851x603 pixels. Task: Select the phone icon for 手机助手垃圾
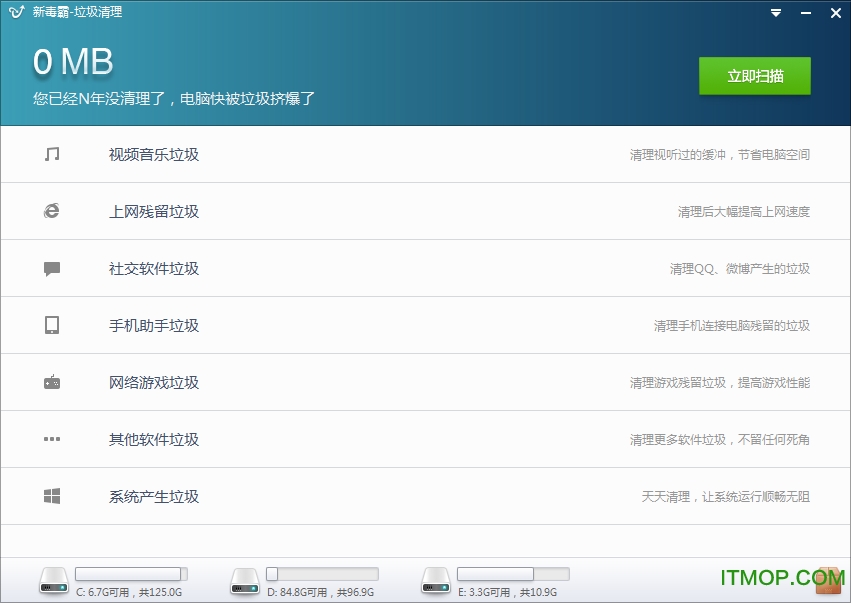click(52, 325)
